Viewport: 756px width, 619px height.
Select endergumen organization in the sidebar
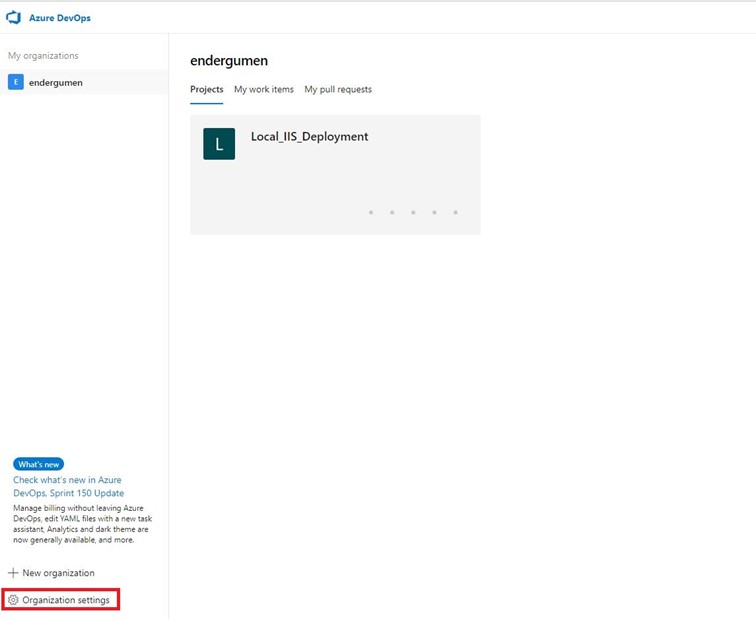click(x=56, y=82)
